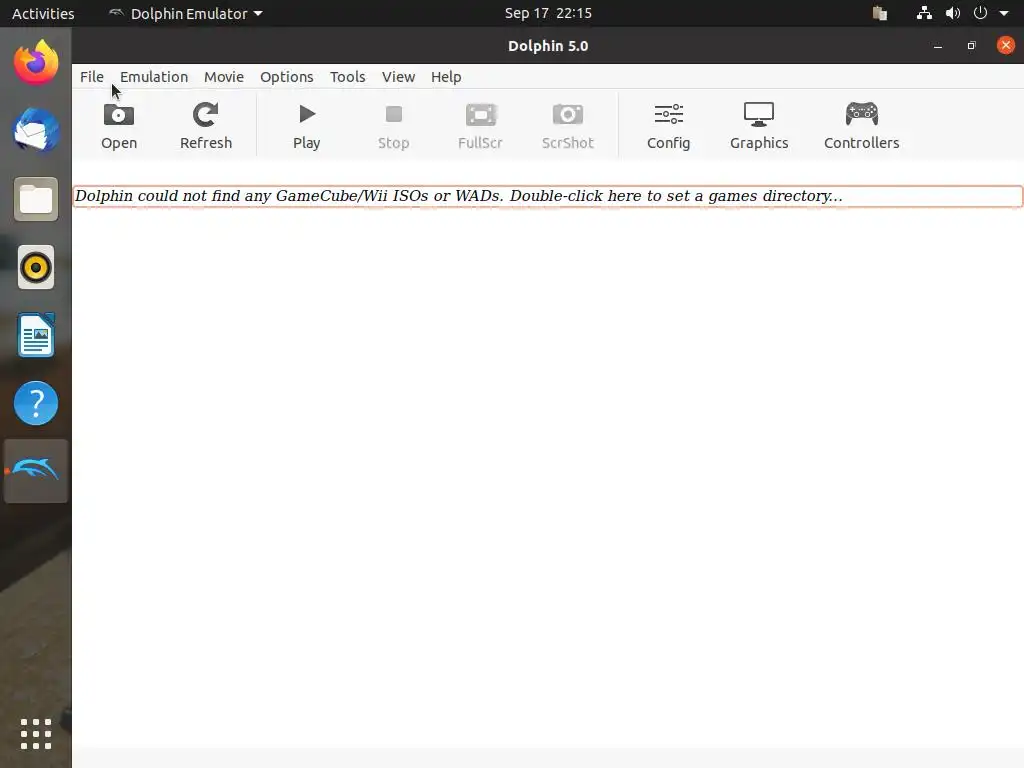Screen dimensions: 1024x768
Task: Click the message to set games directory
Action: coord(547,196)
